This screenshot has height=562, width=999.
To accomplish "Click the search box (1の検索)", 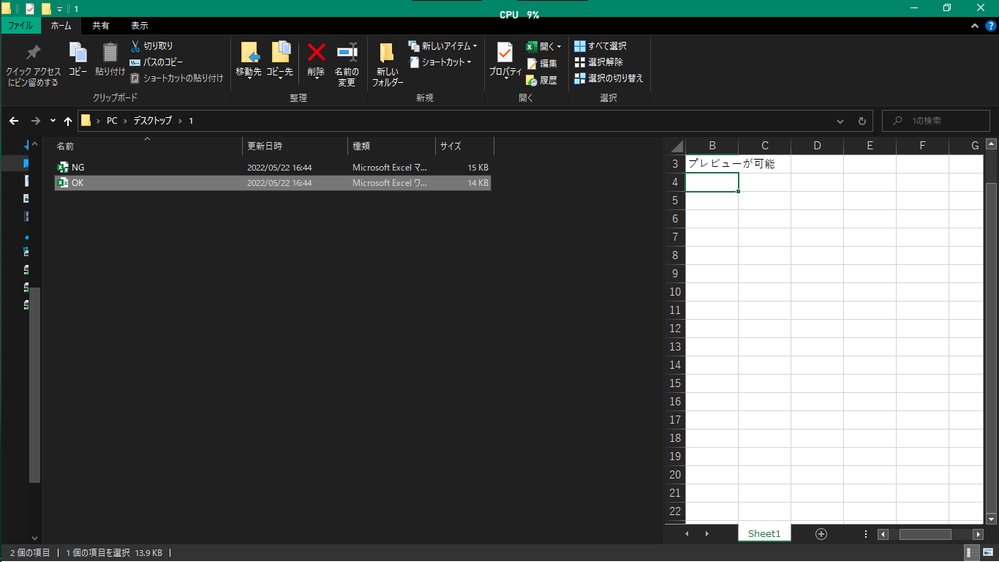I will click(936, 120).
